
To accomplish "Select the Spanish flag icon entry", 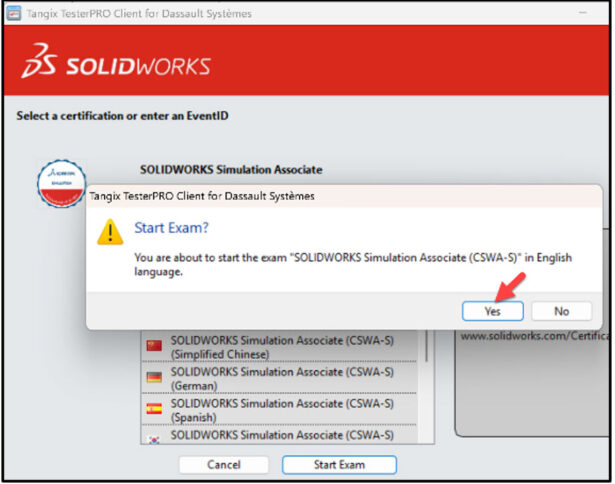I will [x=154, y=409].
